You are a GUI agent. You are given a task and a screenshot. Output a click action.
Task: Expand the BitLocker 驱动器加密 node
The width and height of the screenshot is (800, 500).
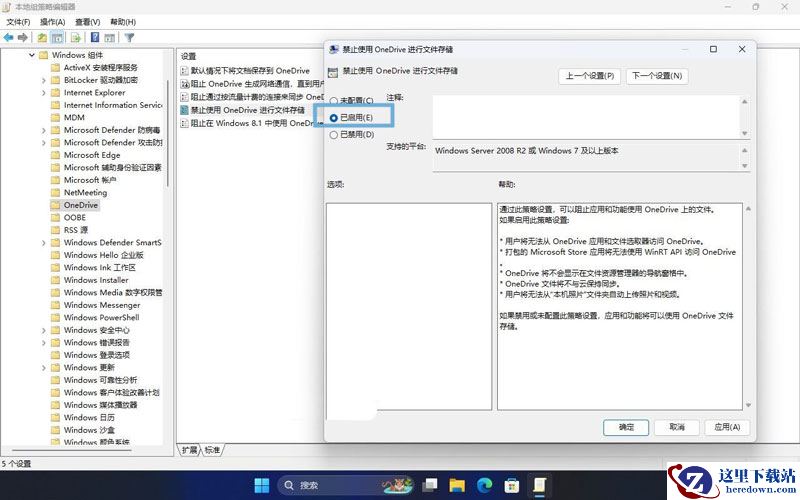pyautogui.click(x=44, y=80)
